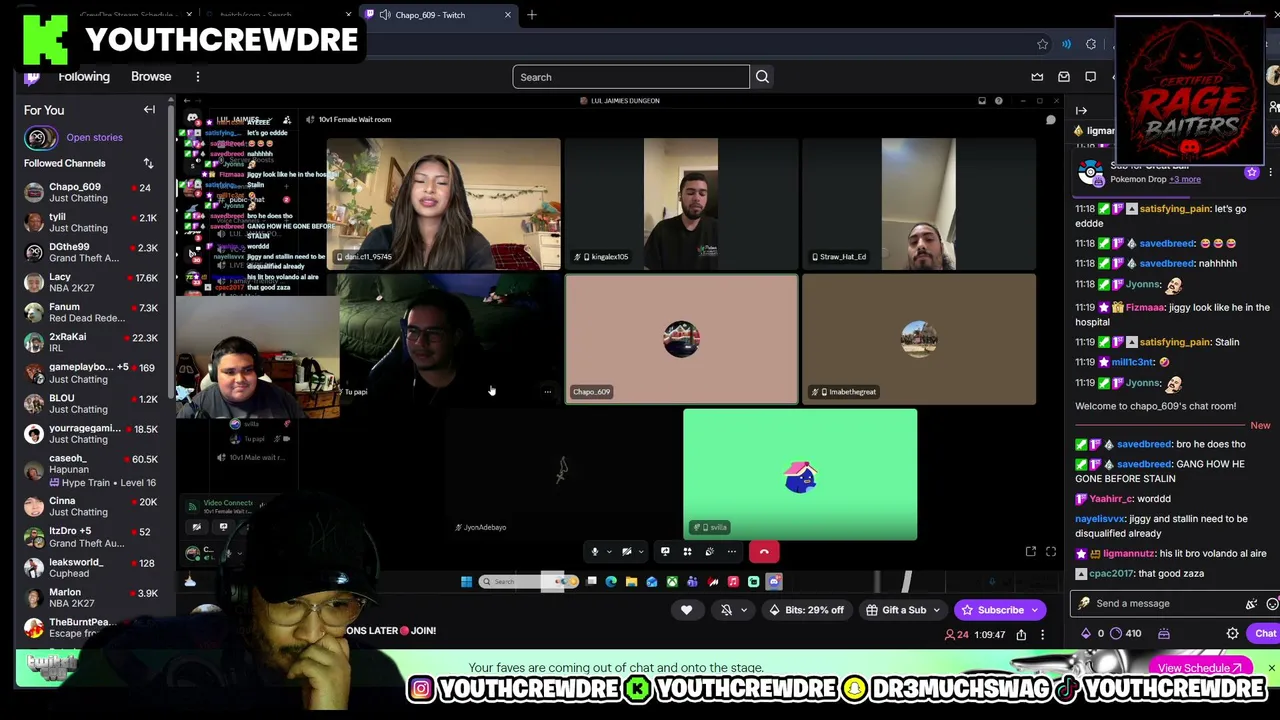Expand the Subscribe button chevron
Image resolution: width=1280 pixels, height=720 pixels.
1034,610
